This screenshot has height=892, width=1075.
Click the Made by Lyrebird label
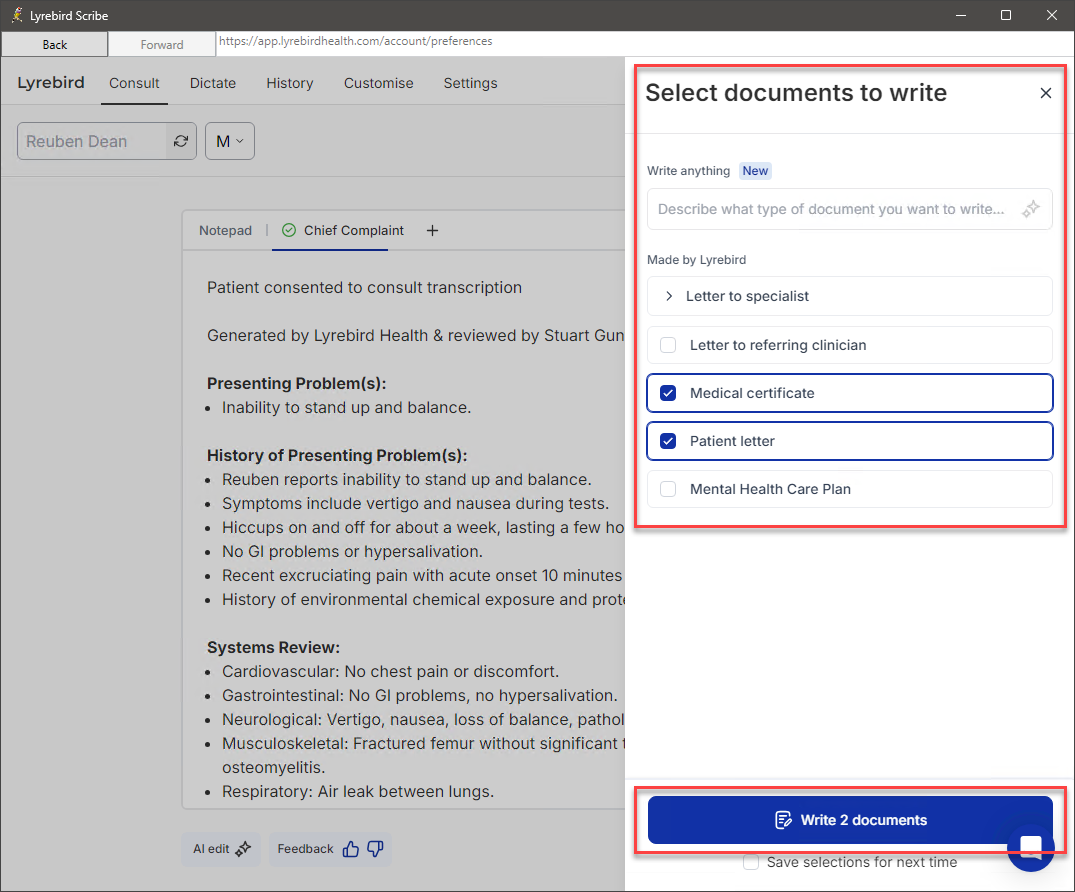pyautogui.click(x=697, y=260)
